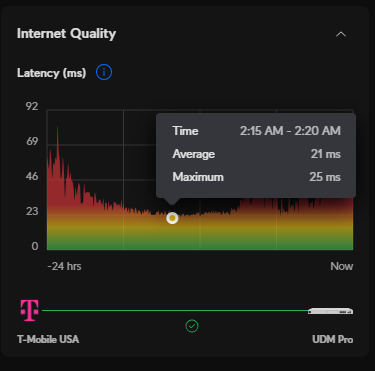Click the 46 y-axis label
Image resolution: width=375 pixels, height=371 pixels.
tap(32, 176)
